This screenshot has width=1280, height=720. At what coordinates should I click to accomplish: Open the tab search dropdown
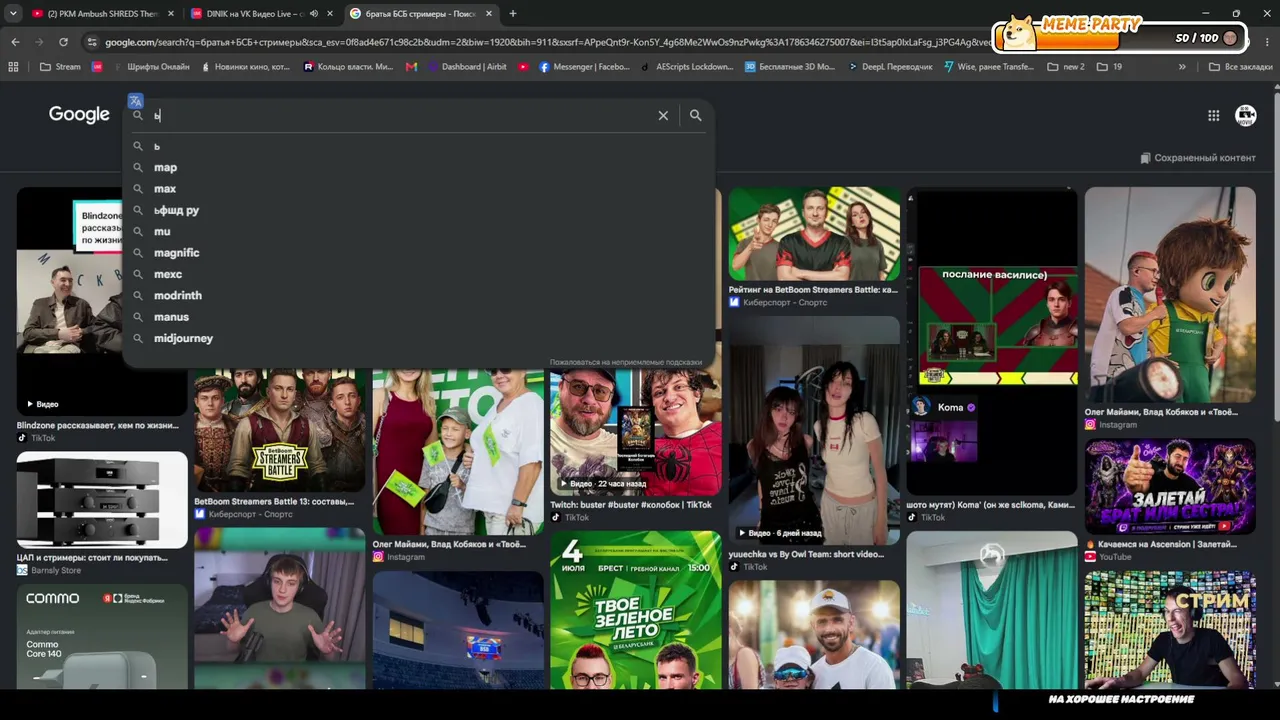point(13,13)
